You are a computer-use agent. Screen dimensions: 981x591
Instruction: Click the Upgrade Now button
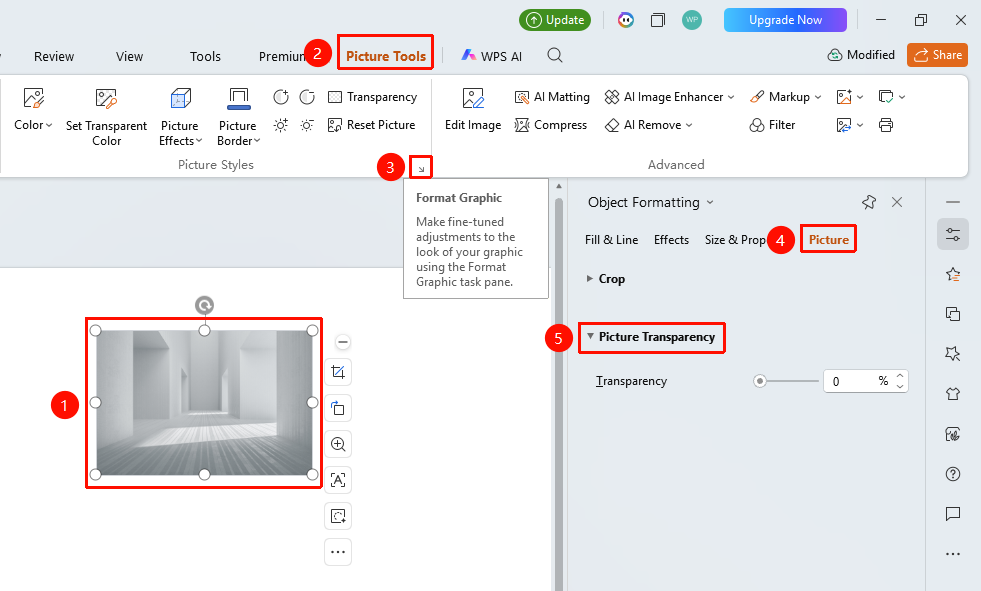pyautogui.click(x=785, y=20)
